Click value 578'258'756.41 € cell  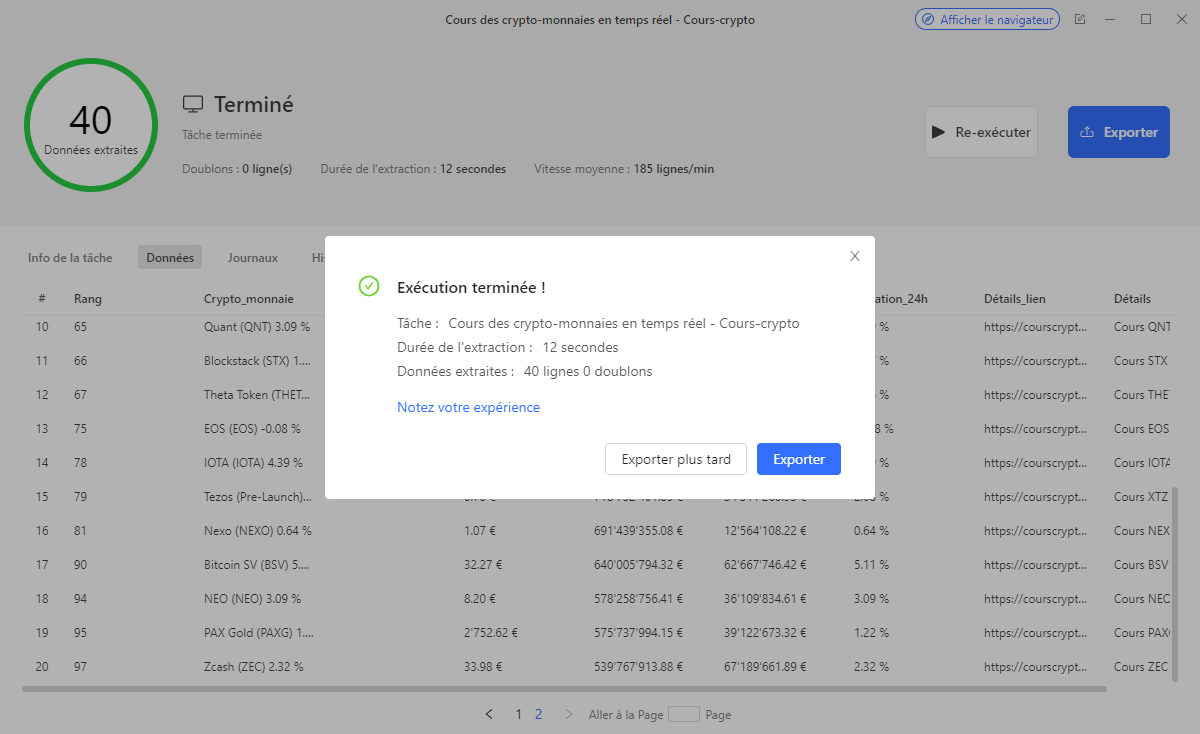[639, 599]
